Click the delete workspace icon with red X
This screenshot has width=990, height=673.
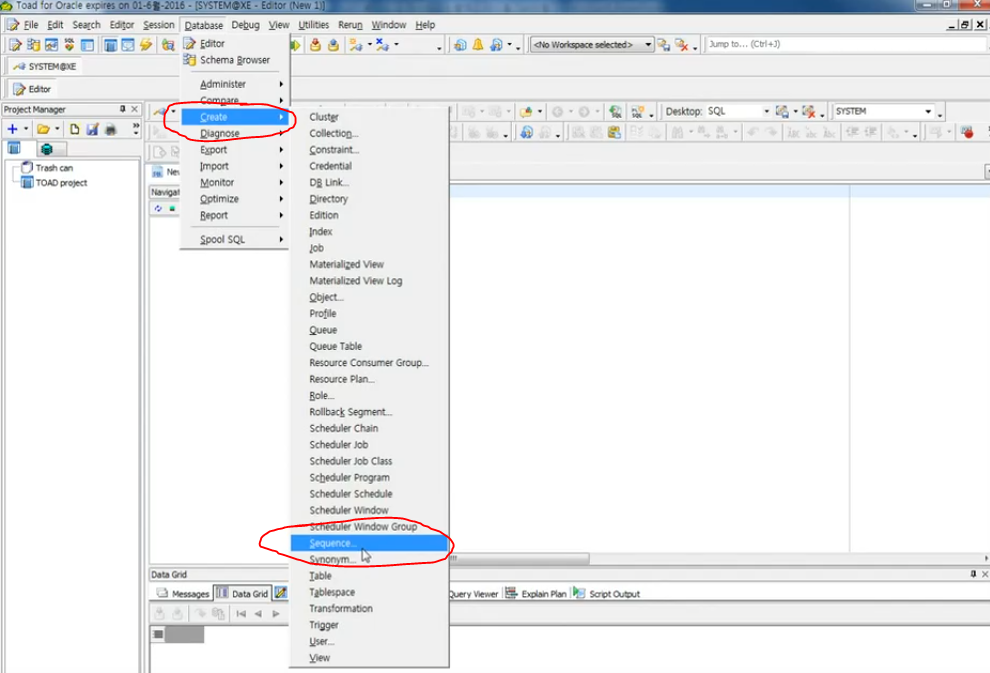click(681, 45)
